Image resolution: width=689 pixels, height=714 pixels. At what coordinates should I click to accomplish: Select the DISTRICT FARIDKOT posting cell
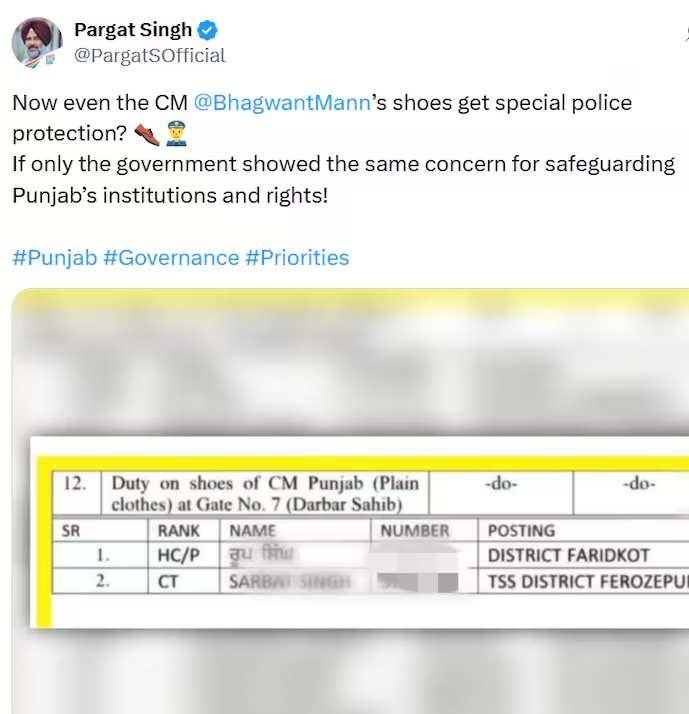pos(568,555)
